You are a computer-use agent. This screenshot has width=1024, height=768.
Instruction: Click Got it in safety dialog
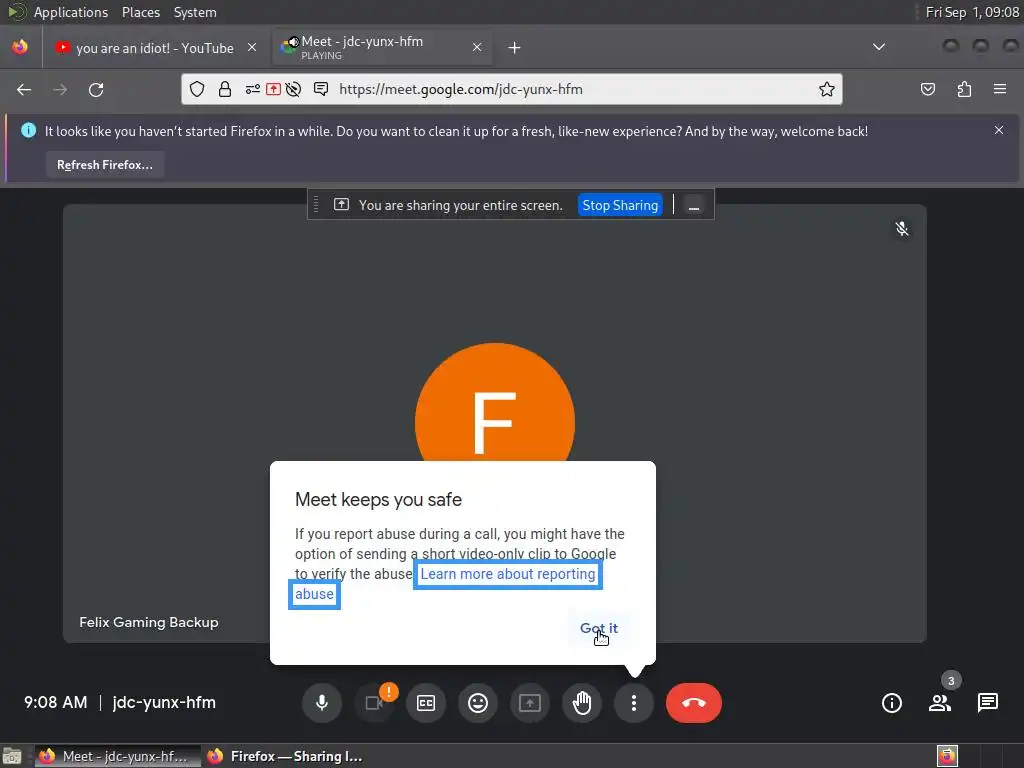point(599,628)
